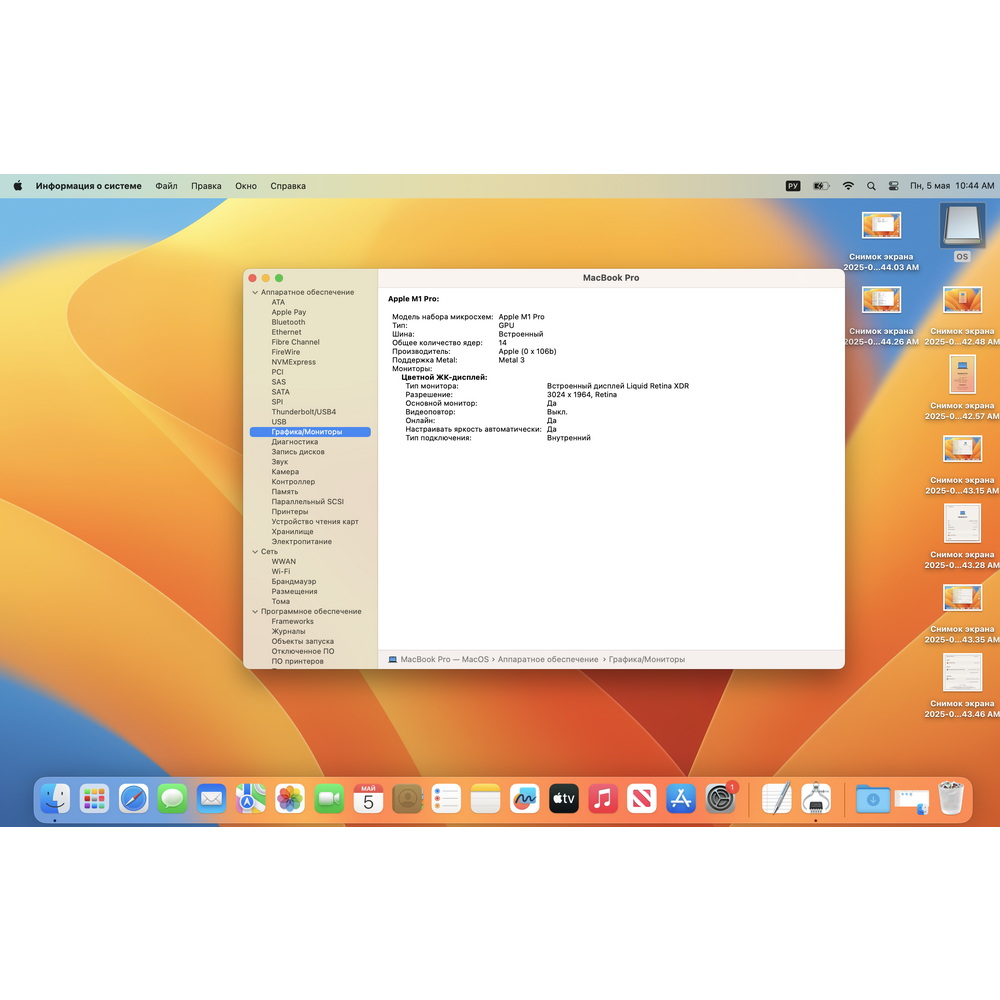Image resolution: width=1000 pixels, height=1000 pixels.
Task: Launch System Settings from the Dock
Action: click(720, 798)
